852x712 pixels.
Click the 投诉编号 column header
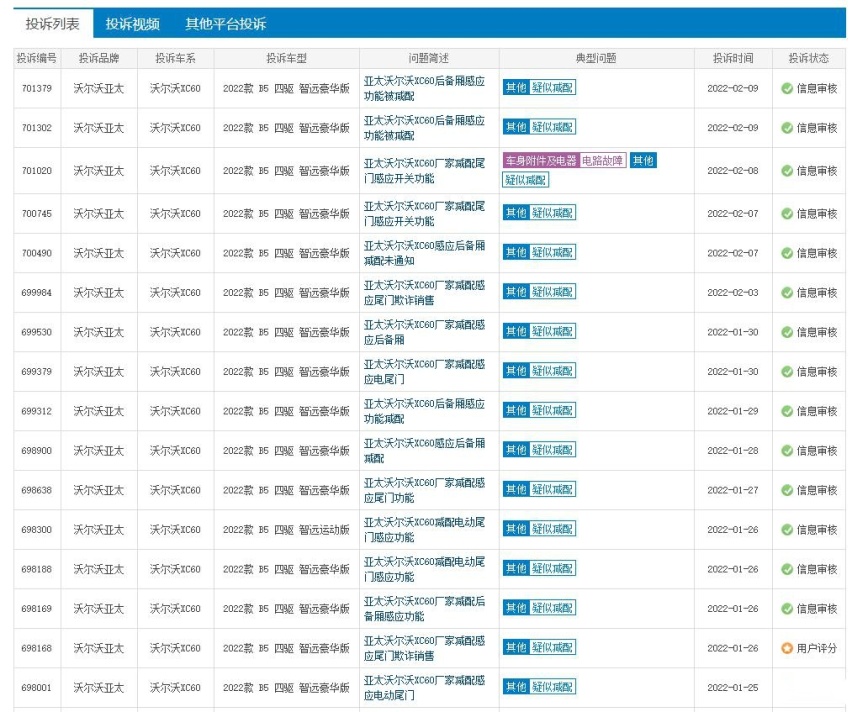(x=37, y=58)
